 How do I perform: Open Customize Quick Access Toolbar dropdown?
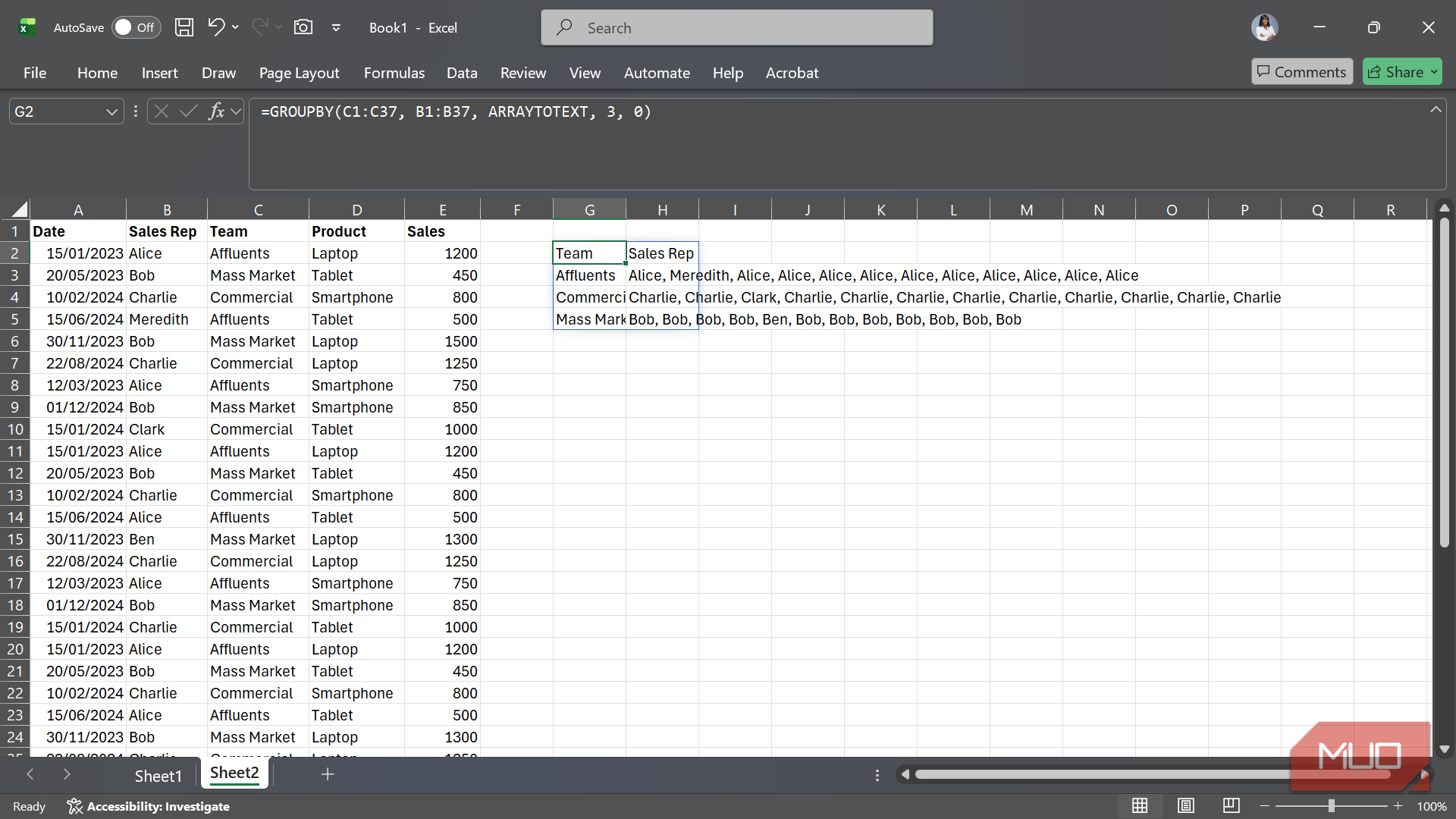tap(336, 27)
